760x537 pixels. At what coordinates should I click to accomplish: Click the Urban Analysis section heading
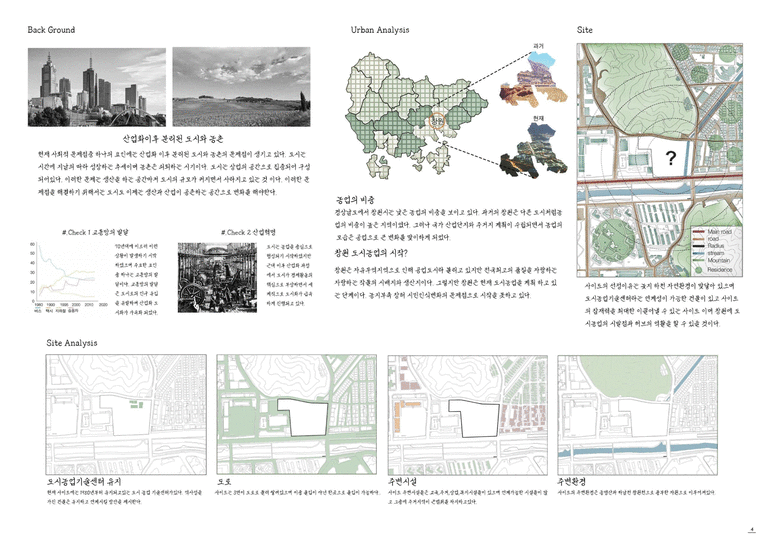coord(380,31)
